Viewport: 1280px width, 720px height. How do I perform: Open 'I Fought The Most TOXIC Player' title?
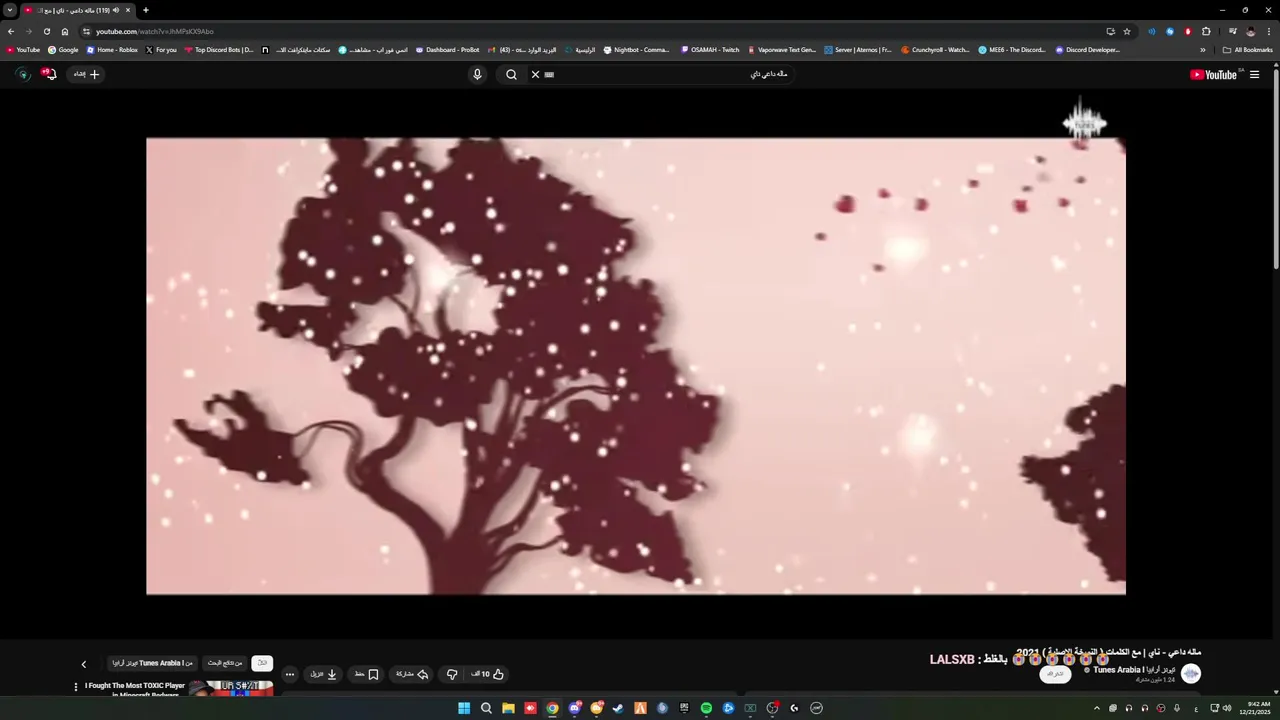[x=135, y=686]
